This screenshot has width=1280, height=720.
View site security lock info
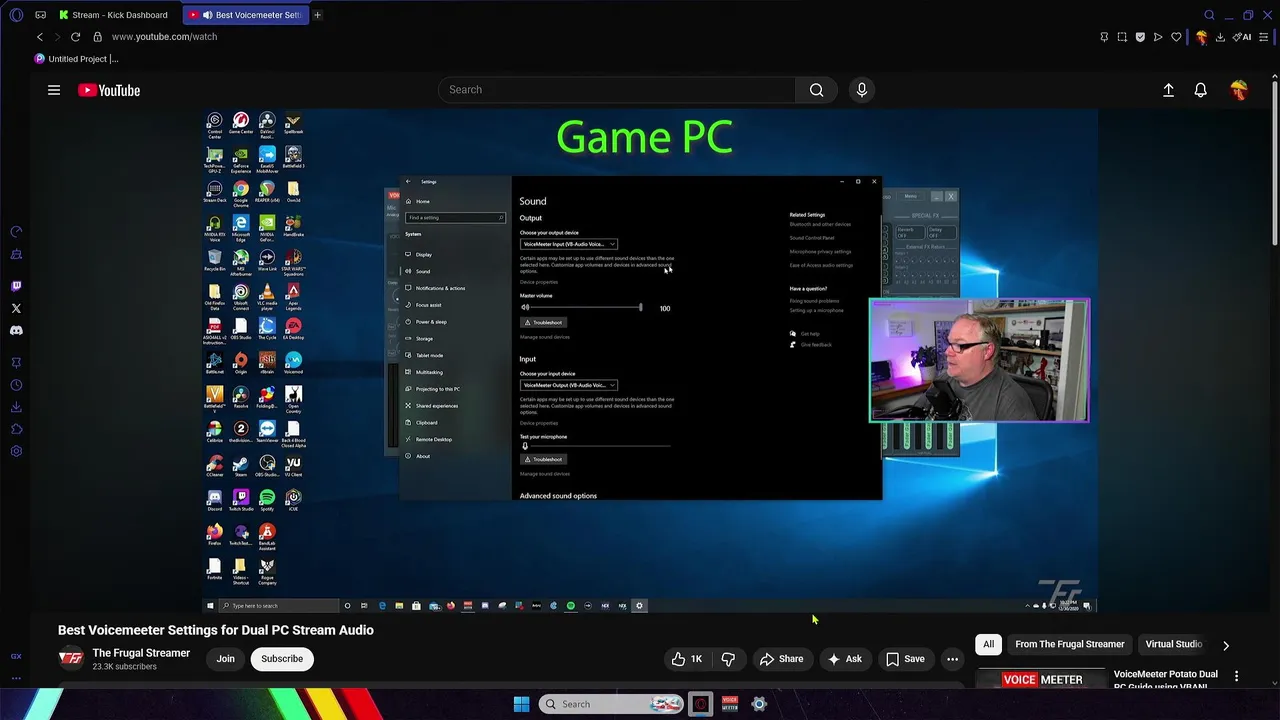(97, 37)
